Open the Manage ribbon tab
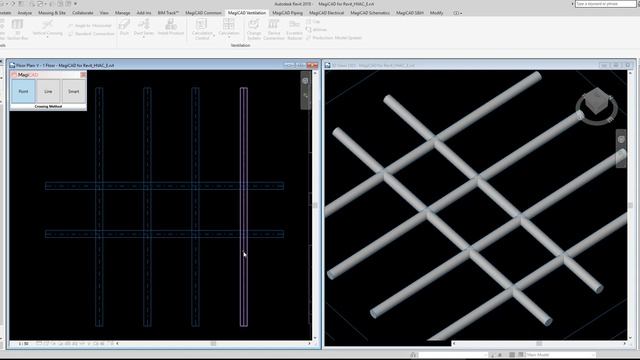This screenshot has height=360, width=640. pos(122,13)
